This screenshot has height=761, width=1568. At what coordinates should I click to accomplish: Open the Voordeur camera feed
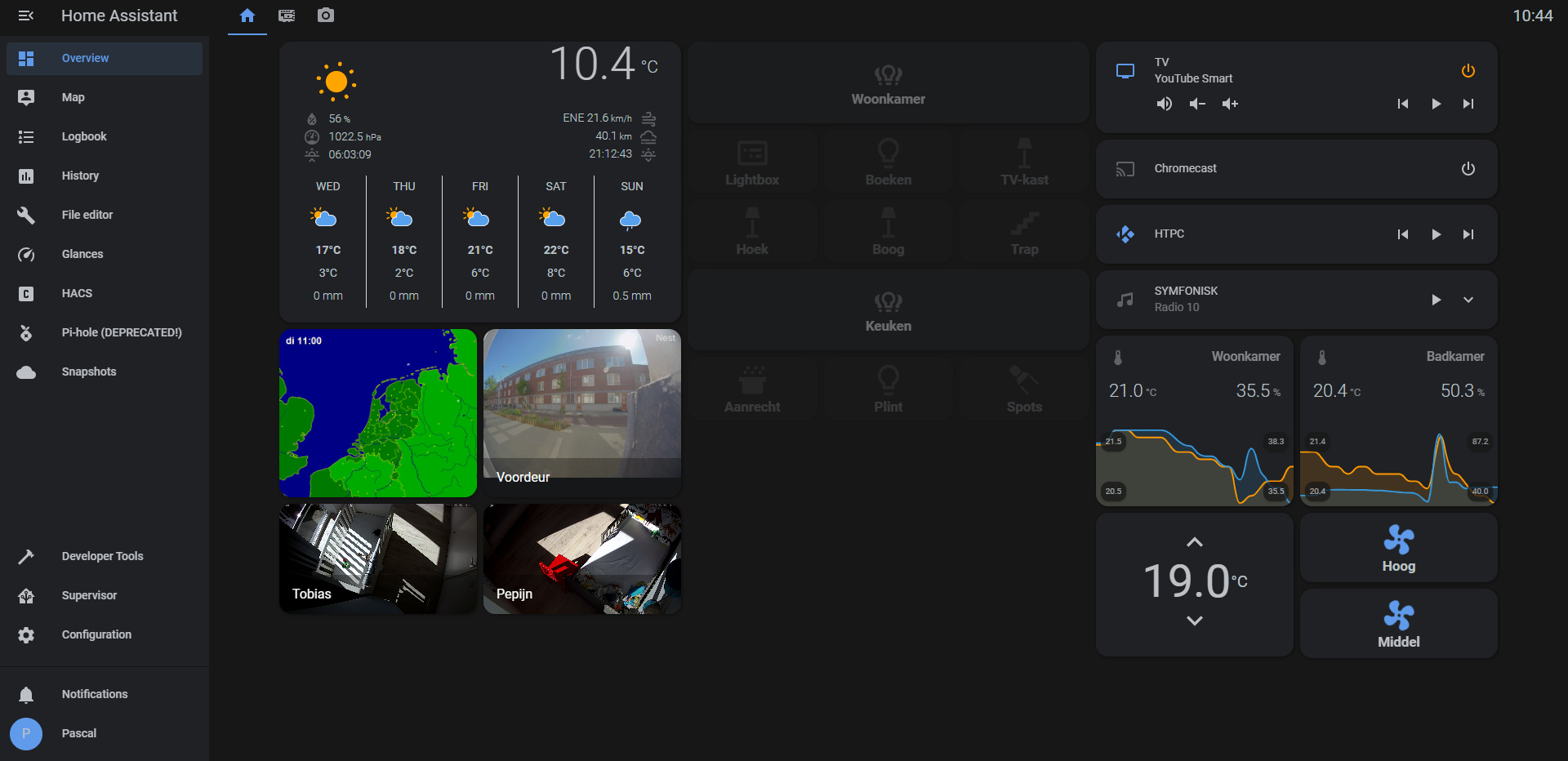tap(582, 413)
